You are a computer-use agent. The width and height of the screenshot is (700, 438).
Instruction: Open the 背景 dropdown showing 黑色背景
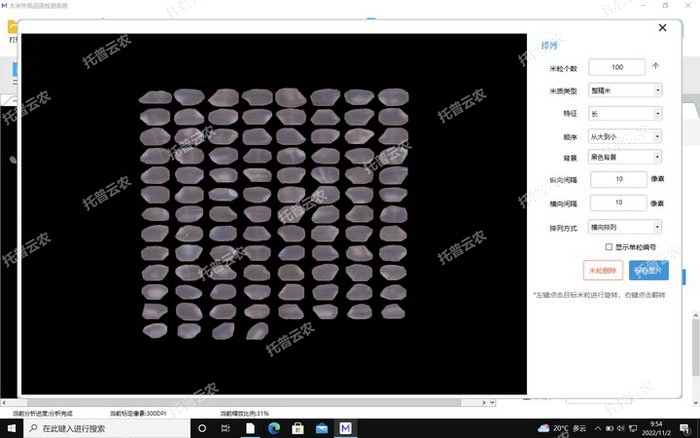[x=626, y=157]
